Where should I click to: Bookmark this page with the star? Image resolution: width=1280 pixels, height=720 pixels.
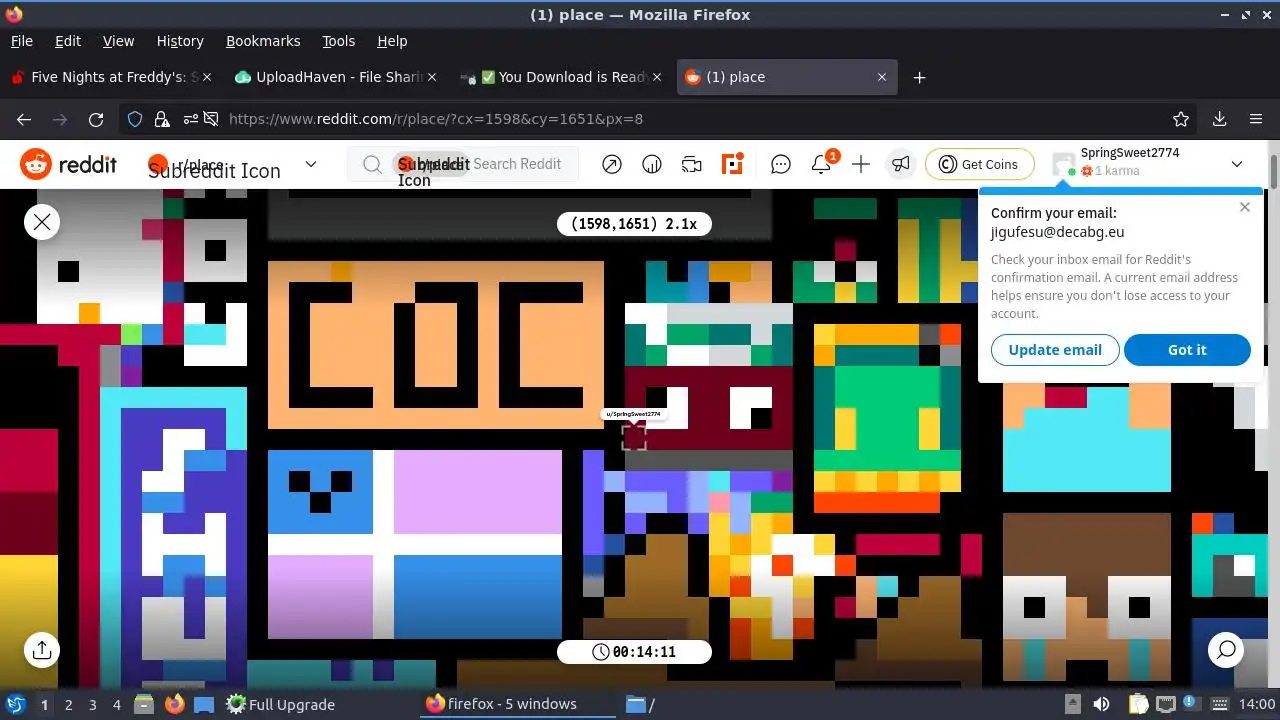[x=1181, y=119]
